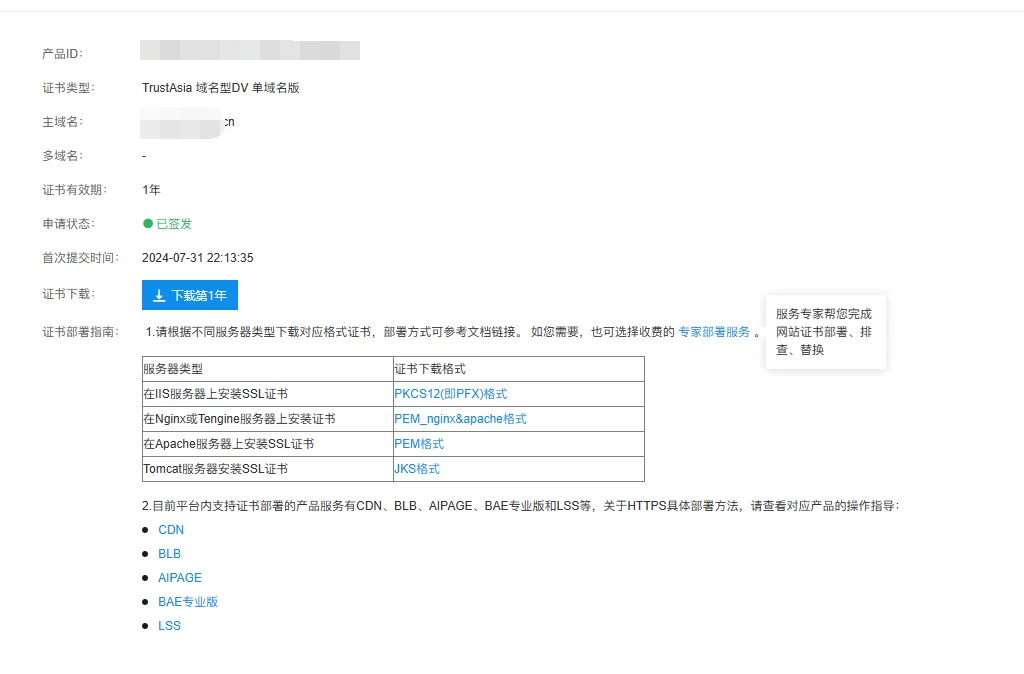Image resolution: width=1024 pixels, height=674 pixels.
Task: Click the 服务专家帮您完成 tooltip popup
Action: pos(825,332)
